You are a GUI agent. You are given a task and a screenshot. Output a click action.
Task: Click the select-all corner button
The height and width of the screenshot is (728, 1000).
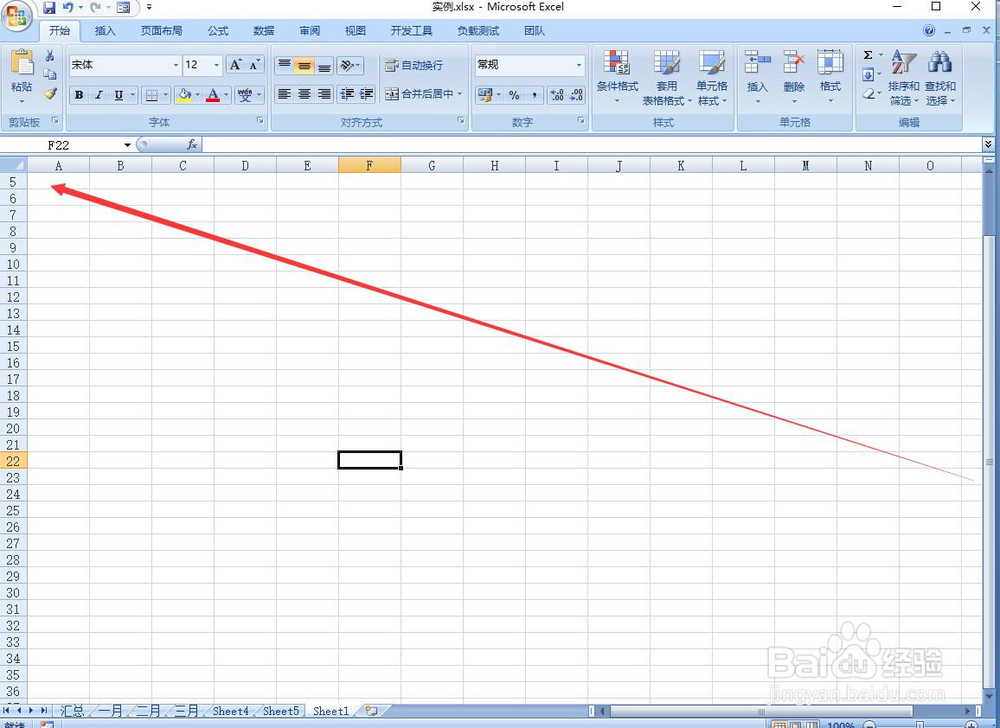coord(14,165)
